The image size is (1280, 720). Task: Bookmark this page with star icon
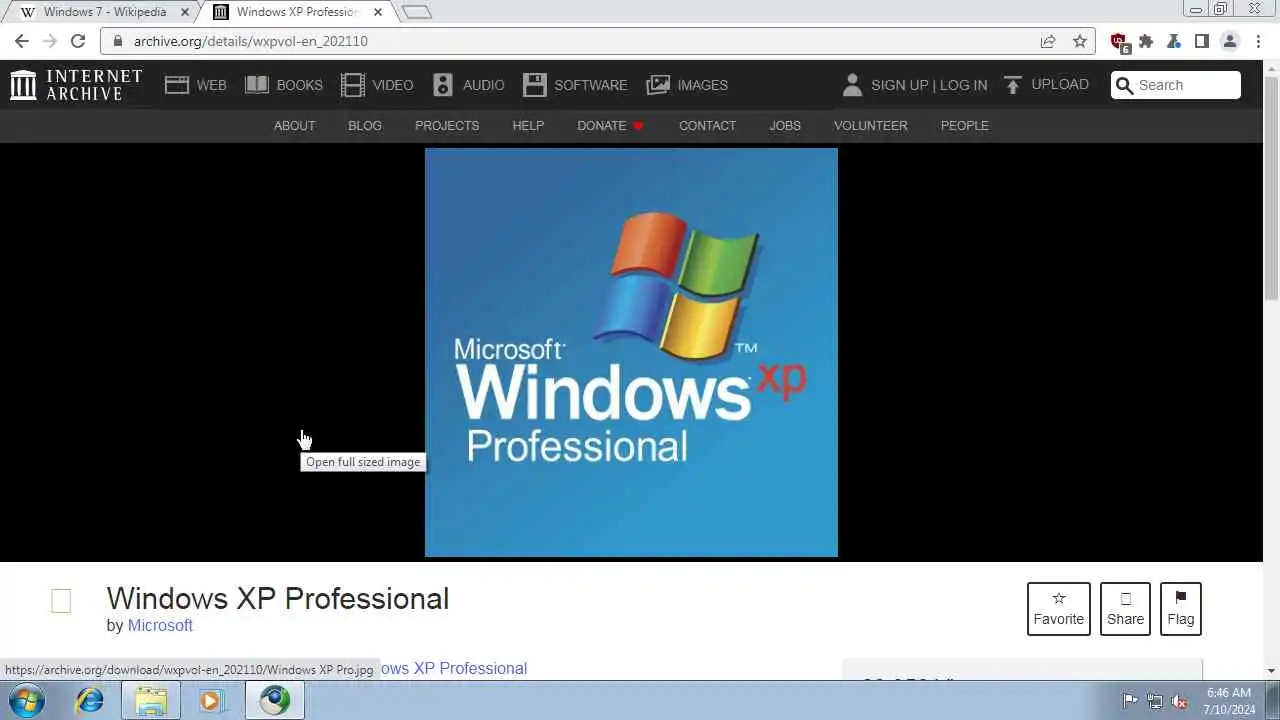click(1080, 41)
